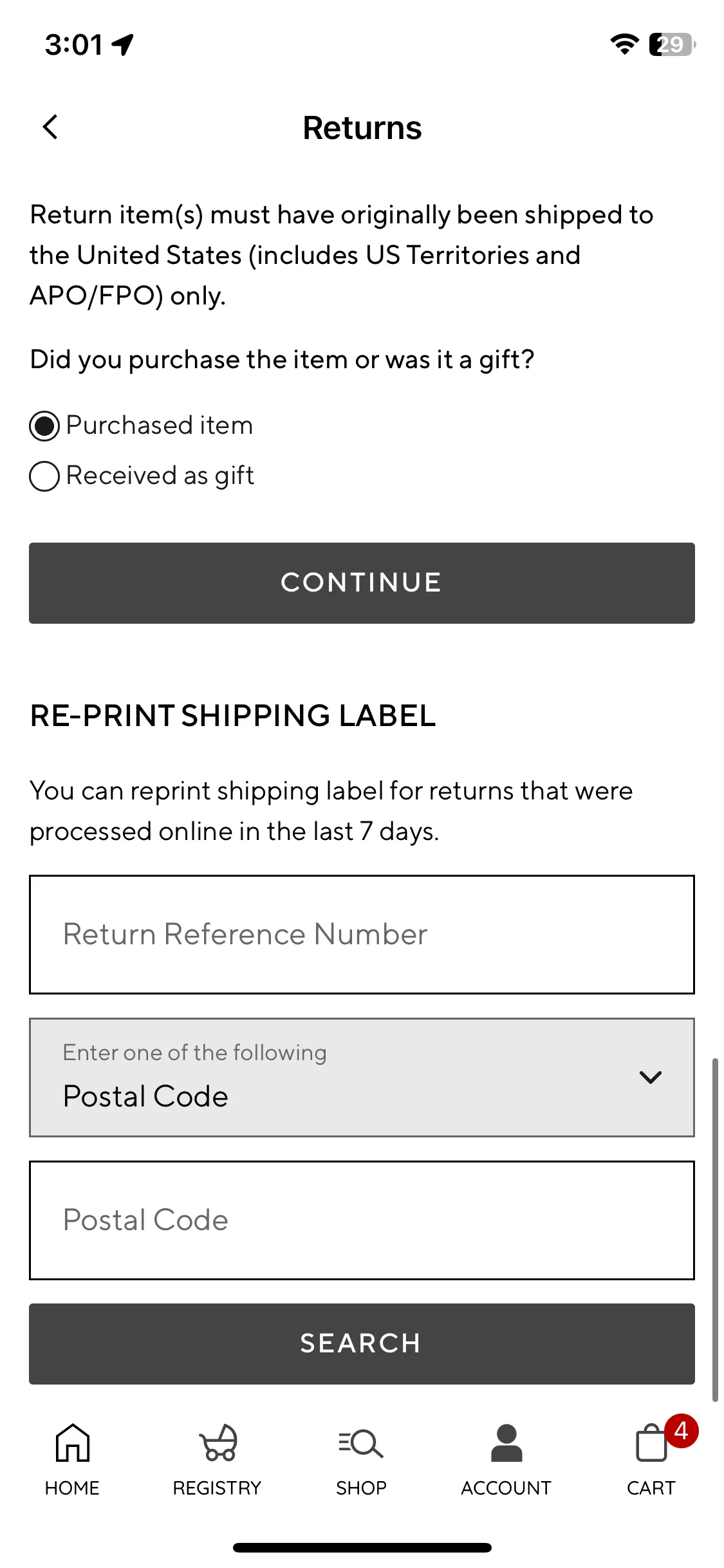Image resolution: width=724 pixels, height=1568 pixels.
Task: Tap the back arrow icon
Action: pos(50,127)
